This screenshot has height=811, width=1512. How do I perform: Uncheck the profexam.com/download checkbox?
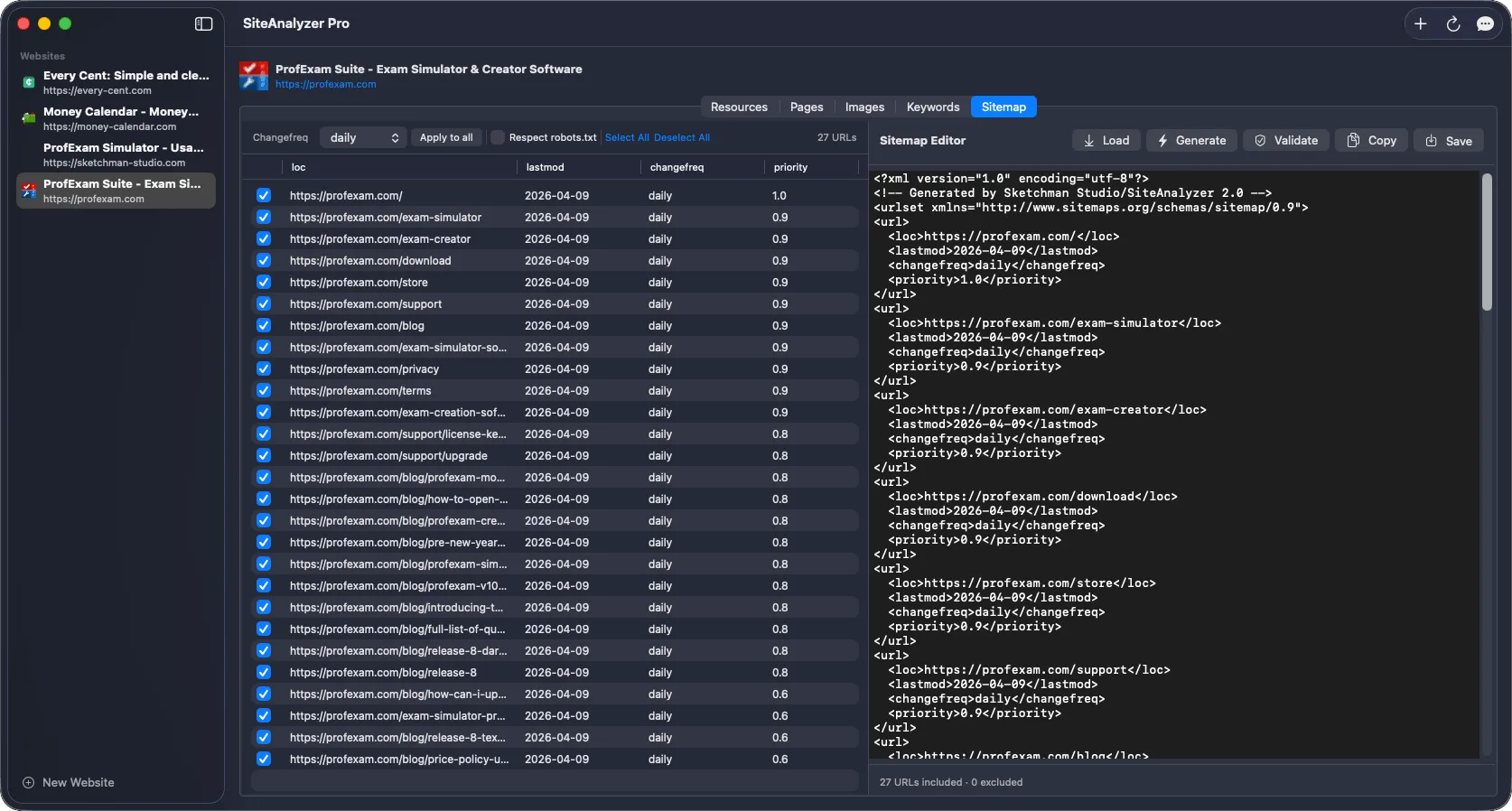264,260
